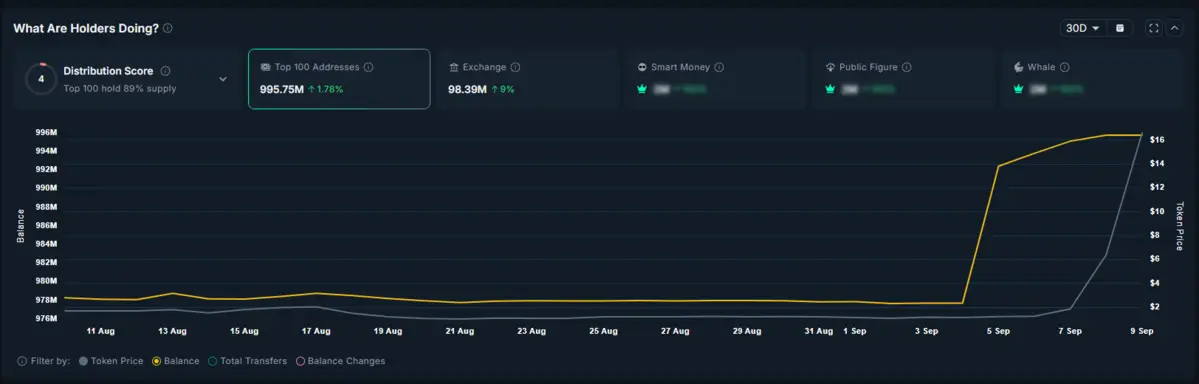1199x384 pixels.
Task: Click the 98.39M exchange balance value
Action: pyautogui.click(x=467, y=89)
